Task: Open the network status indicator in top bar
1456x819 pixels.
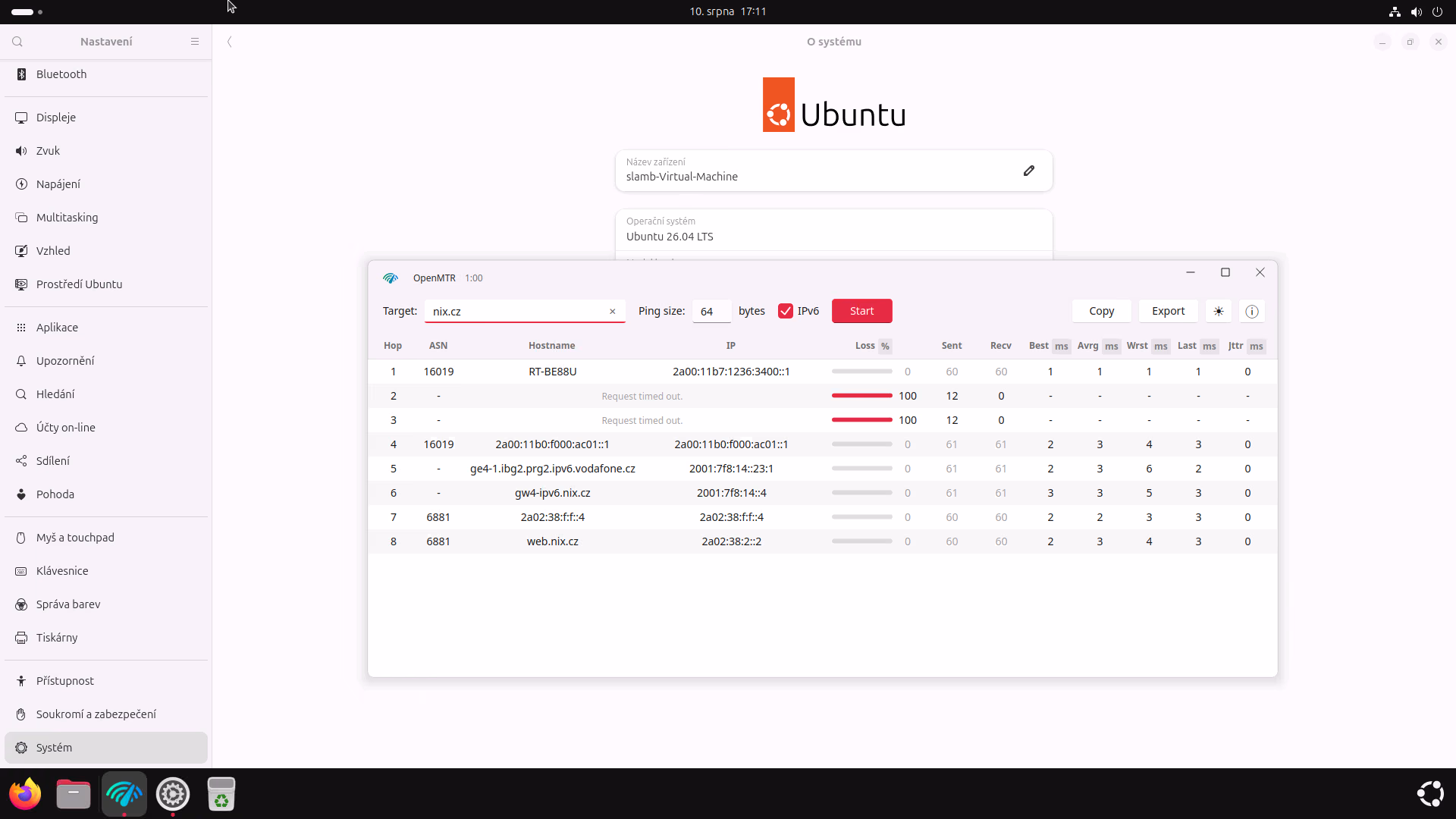Action: coord(1395,12)
